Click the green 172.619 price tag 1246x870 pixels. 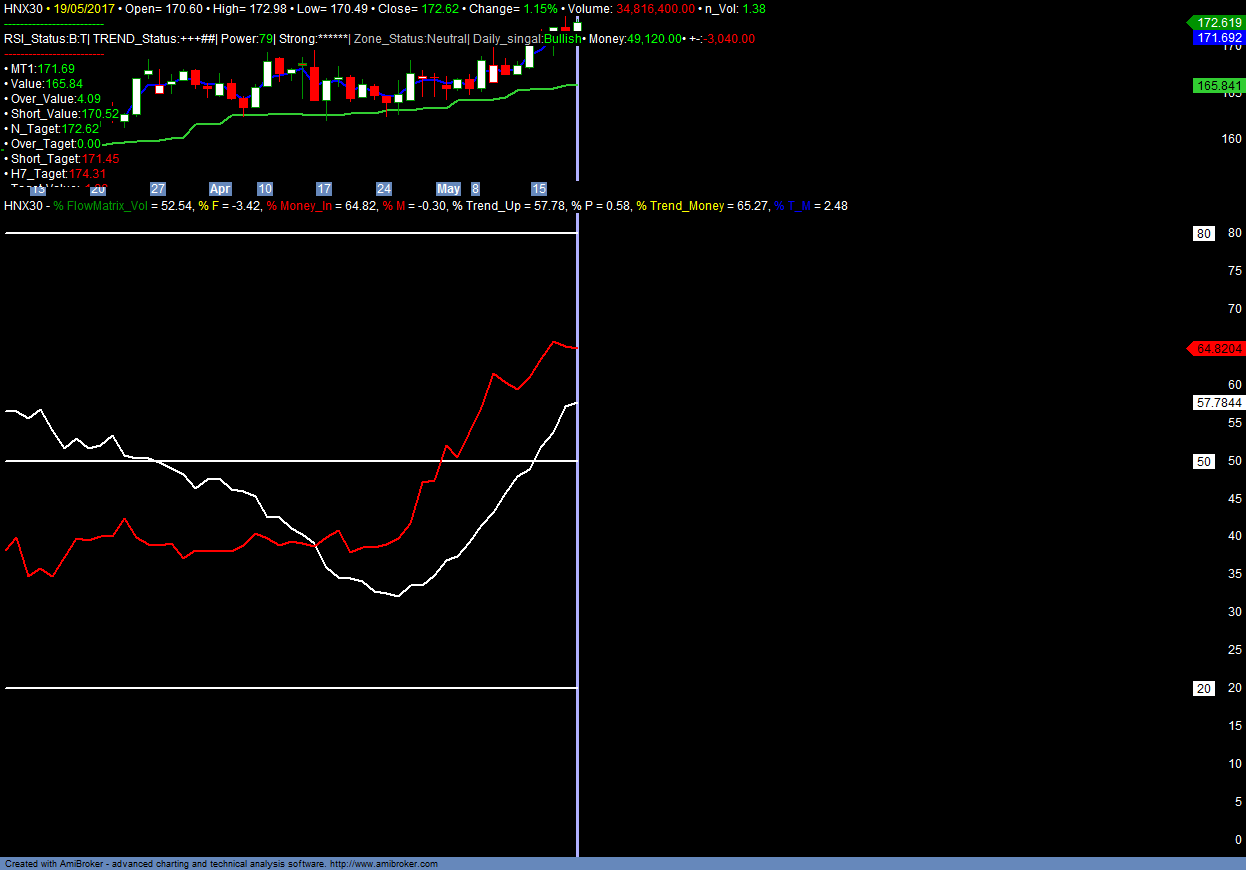1218,22
